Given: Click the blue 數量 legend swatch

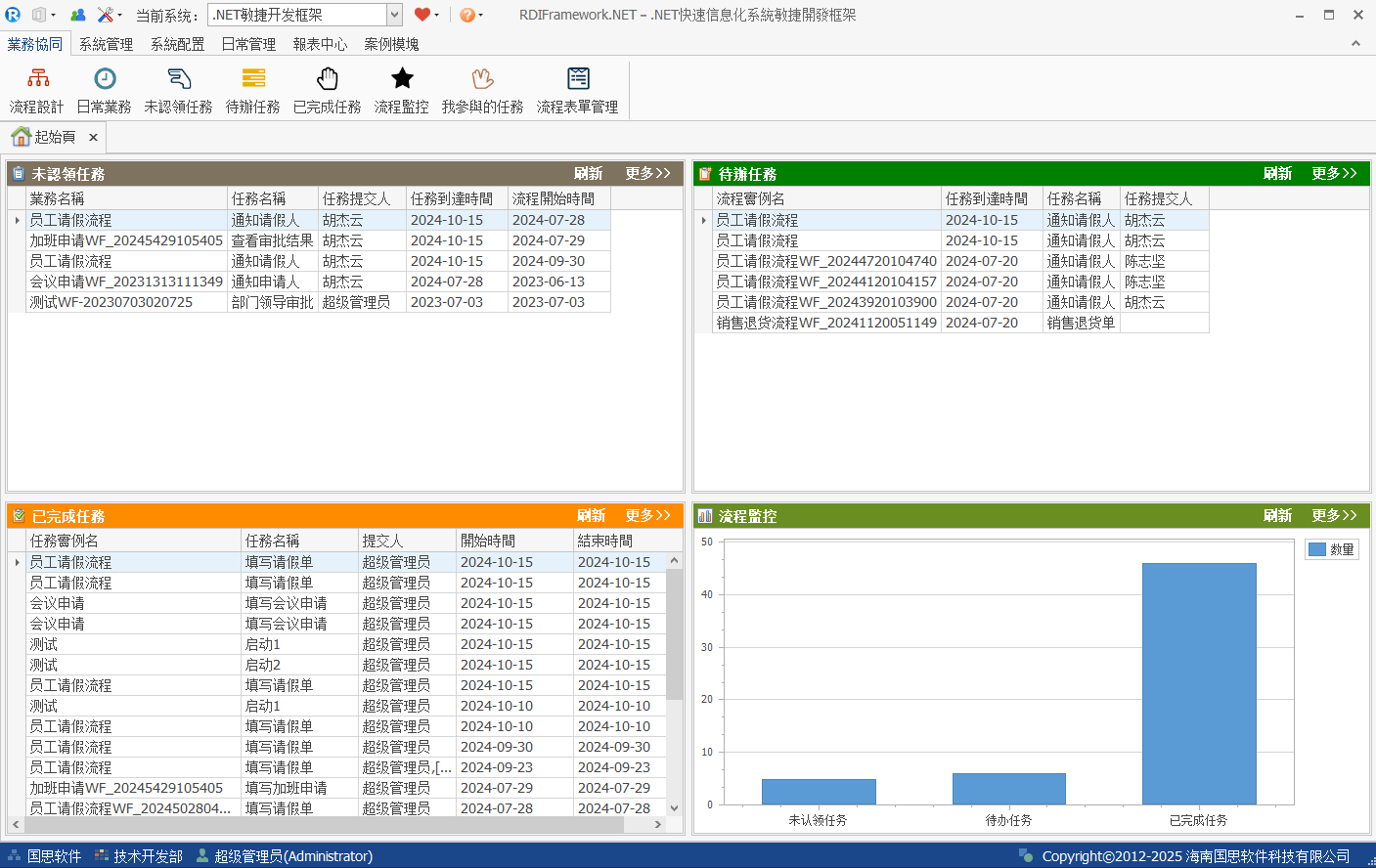Looking at the screenshot, I should pyautogui.click(x=1317, y=549).
